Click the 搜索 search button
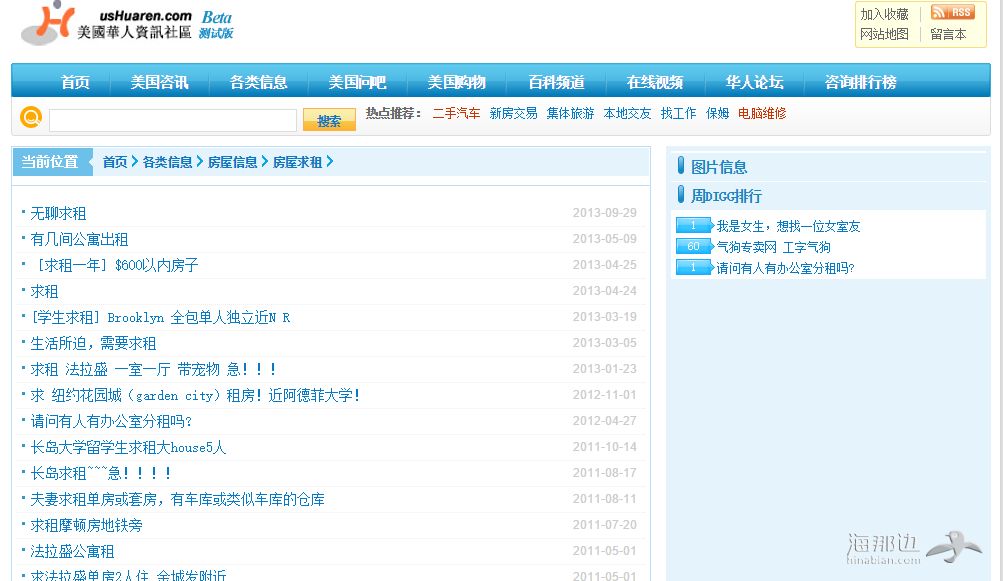The width and height of the screenshot is (1003, 581). (x=329, y=120)
